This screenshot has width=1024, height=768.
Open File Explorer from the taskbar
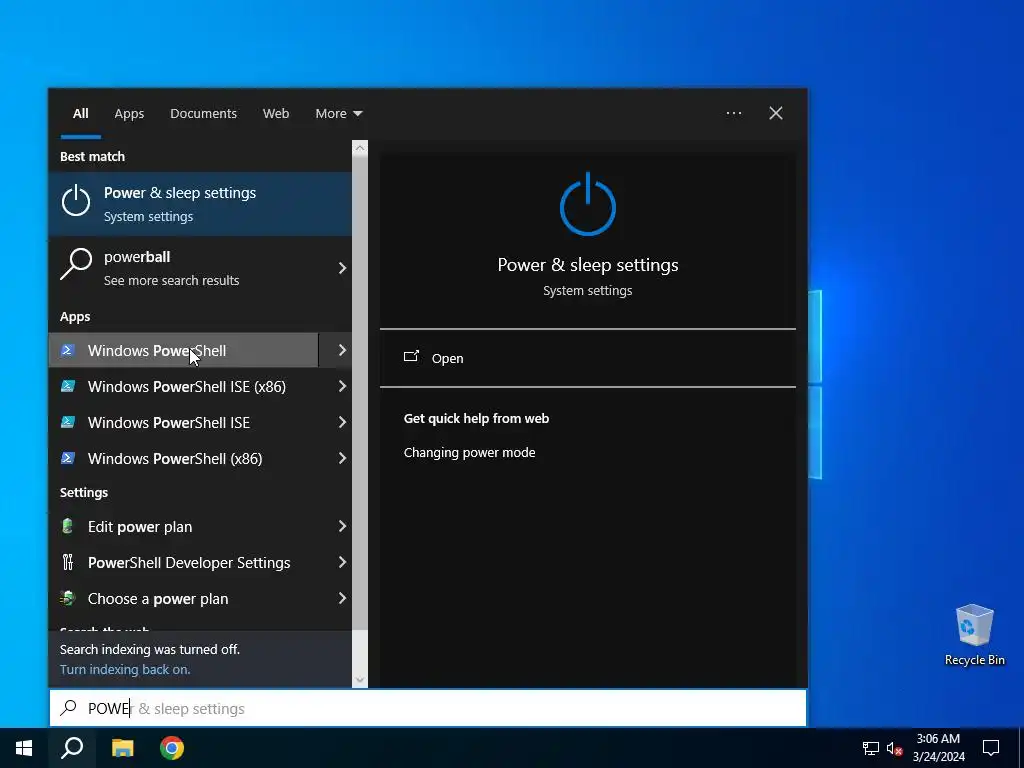pyautogui.click(x=122, y=748)
